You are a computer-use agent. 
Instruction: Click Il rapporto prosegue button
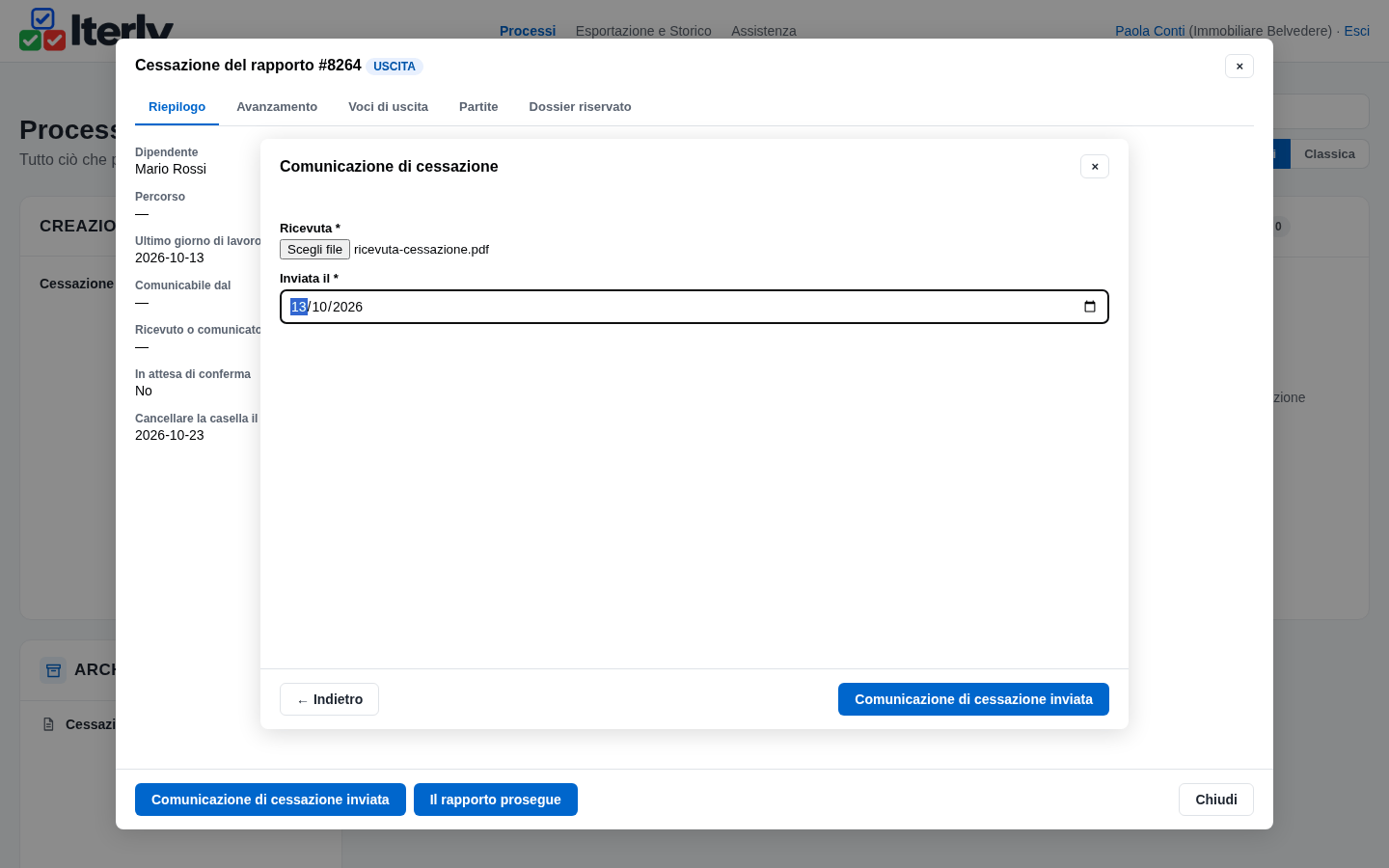coord(496,800)
